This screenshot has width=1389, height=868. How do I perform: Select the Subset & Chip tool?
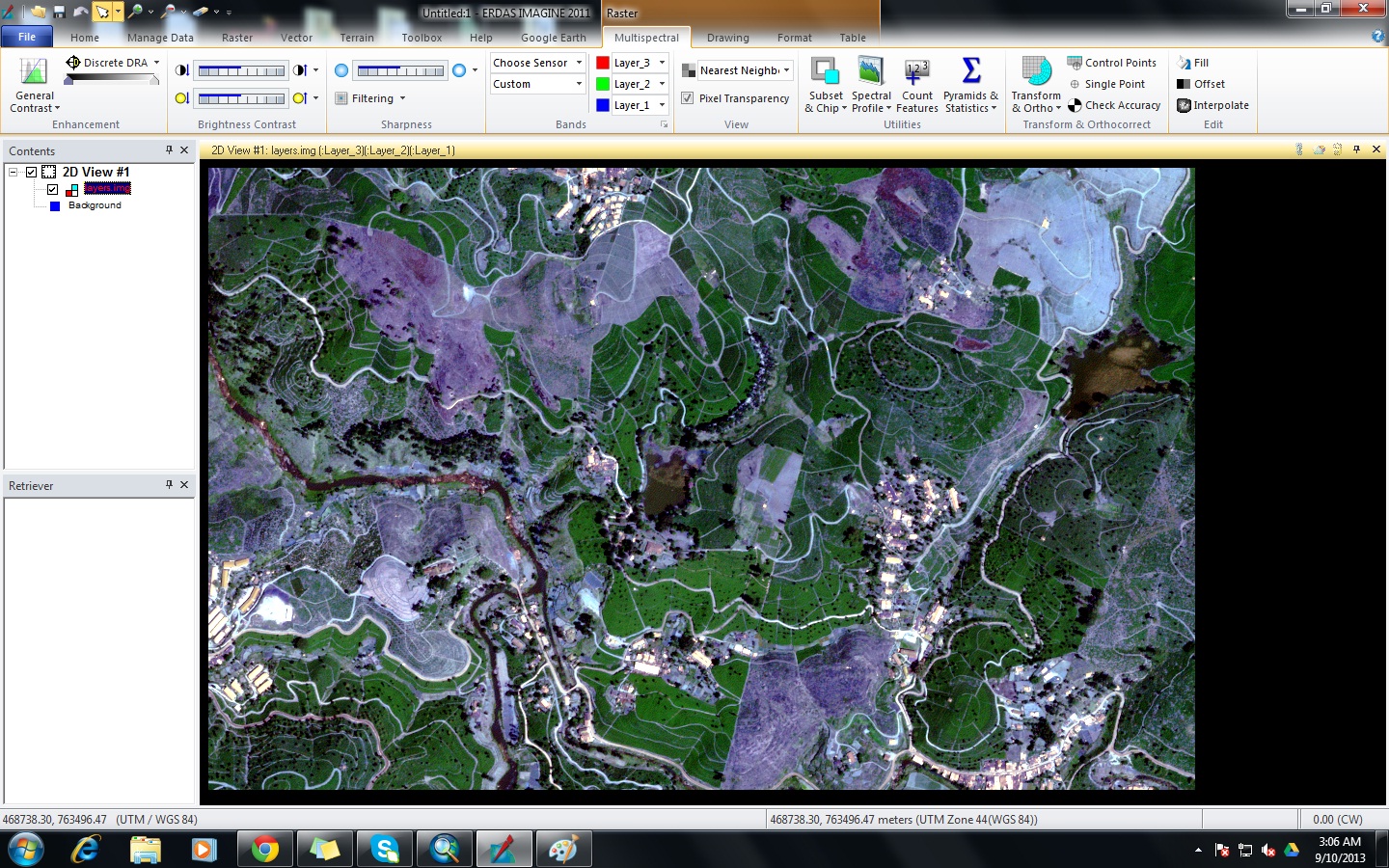[x=825, y=84]
